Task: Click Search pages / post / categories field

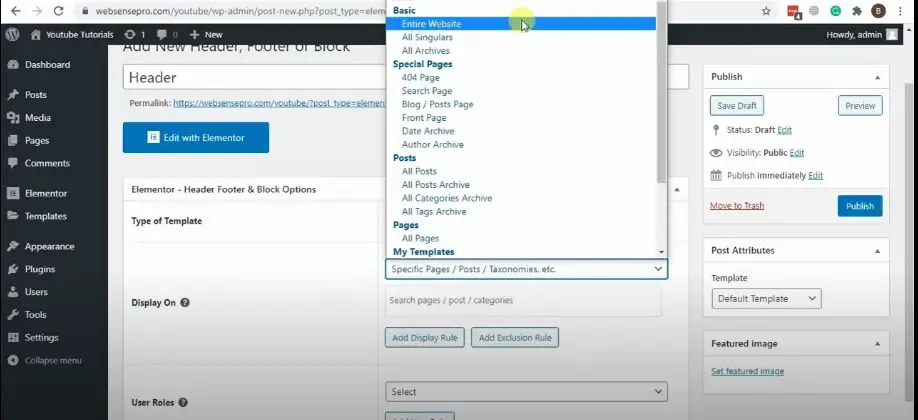Action: [x=523, y=301]
